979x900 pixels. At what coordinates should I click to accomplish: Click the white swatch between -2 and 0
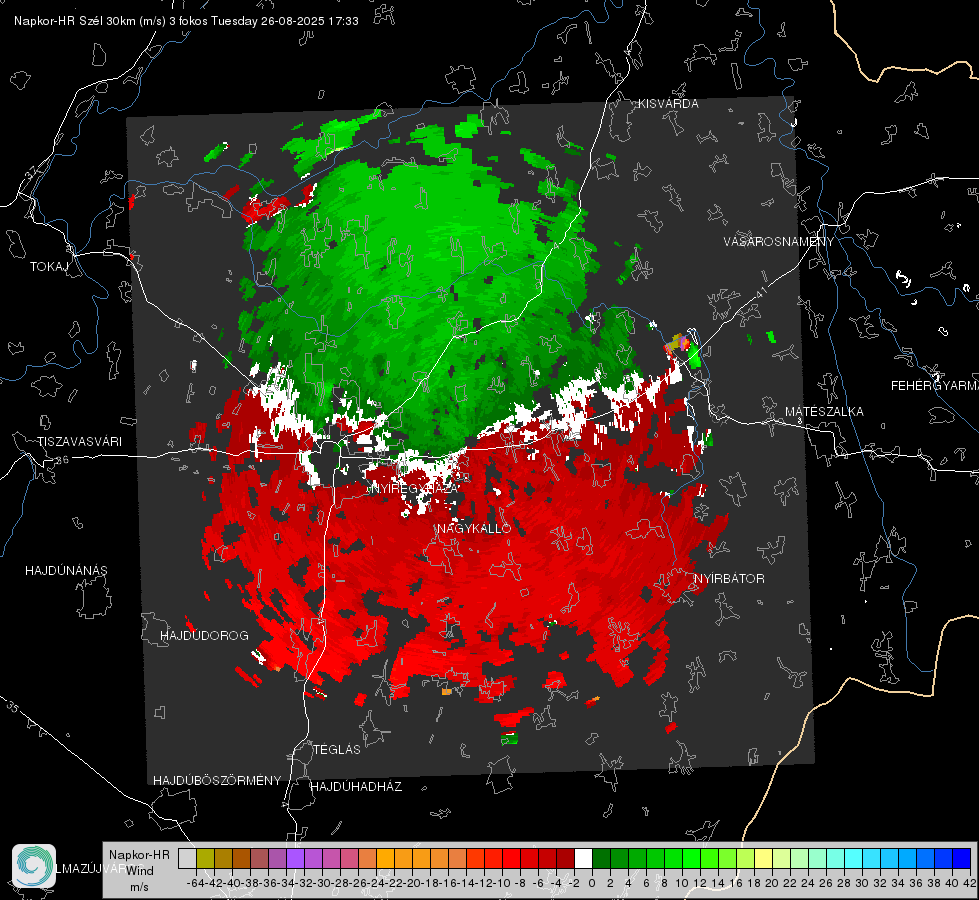(583, 859)
